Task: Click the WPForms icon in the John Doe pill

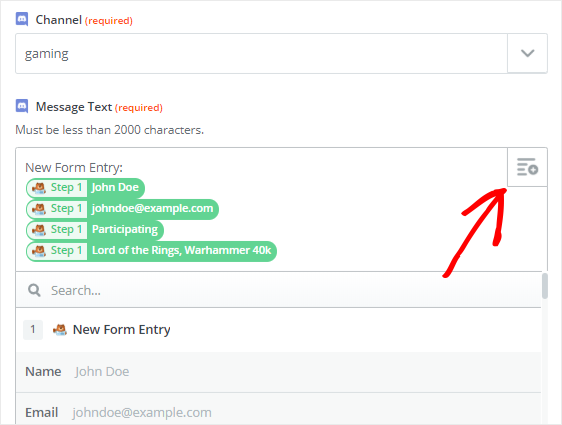Action: [x=39, y=188]
